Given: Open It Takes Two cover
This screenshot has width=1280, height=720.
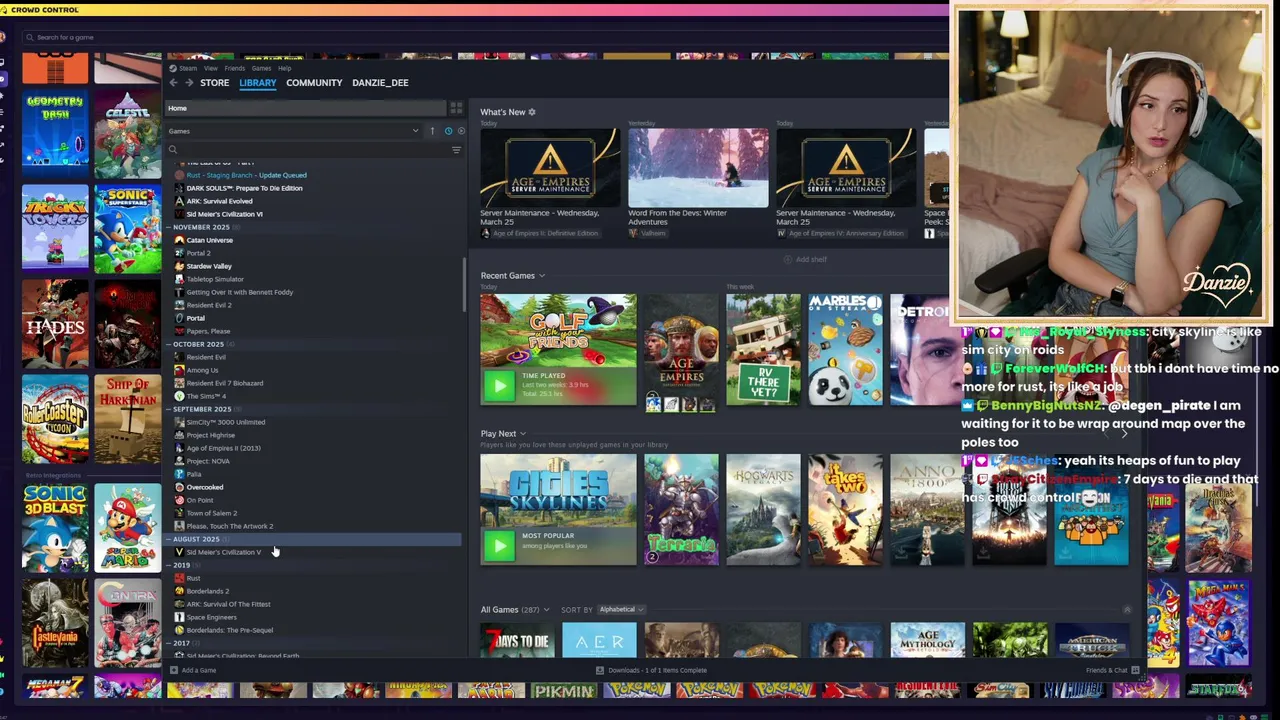Looking at the screenshot, I should (x=845, y=509).
